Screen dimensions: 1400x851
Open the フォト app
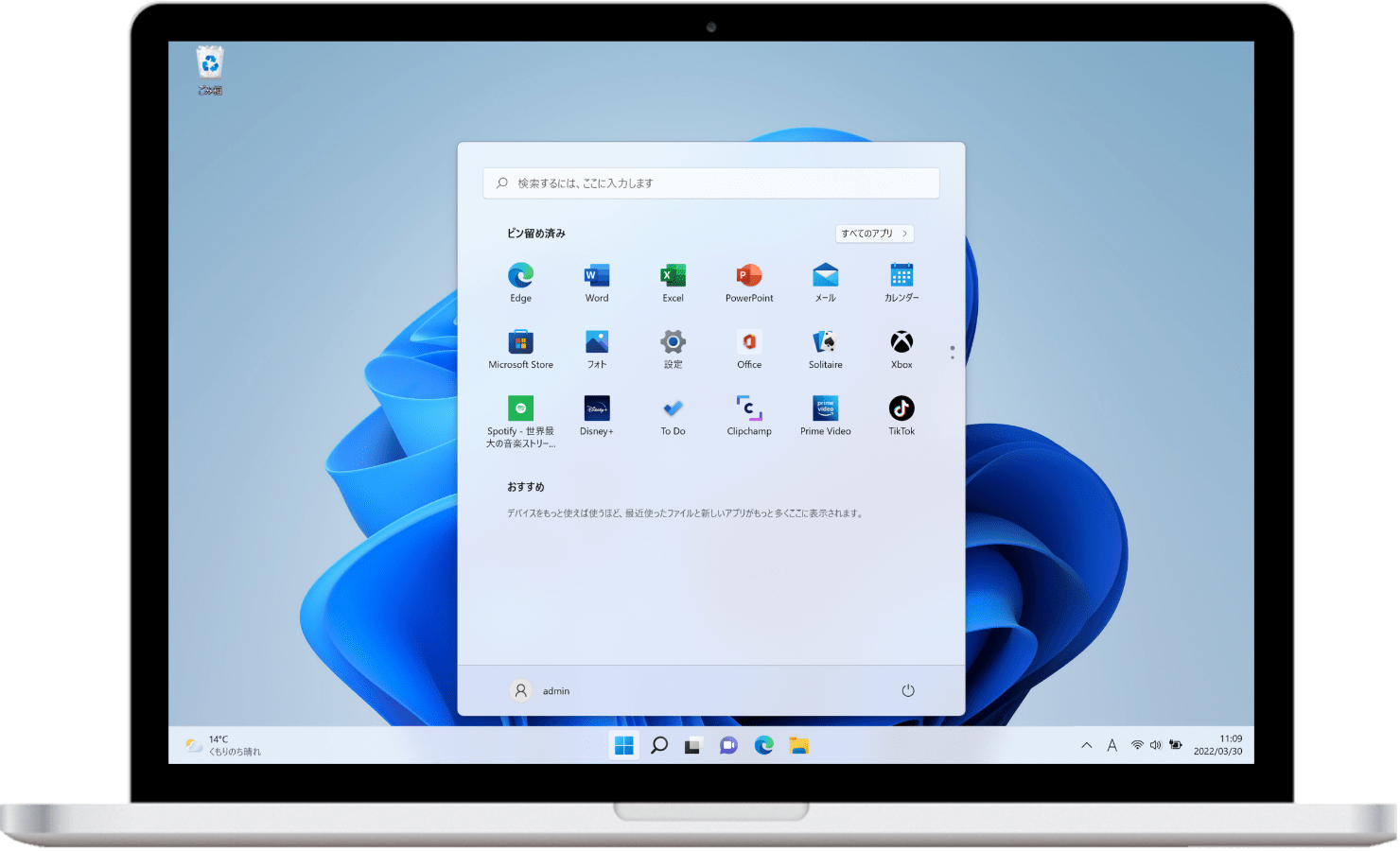[597, 349]
